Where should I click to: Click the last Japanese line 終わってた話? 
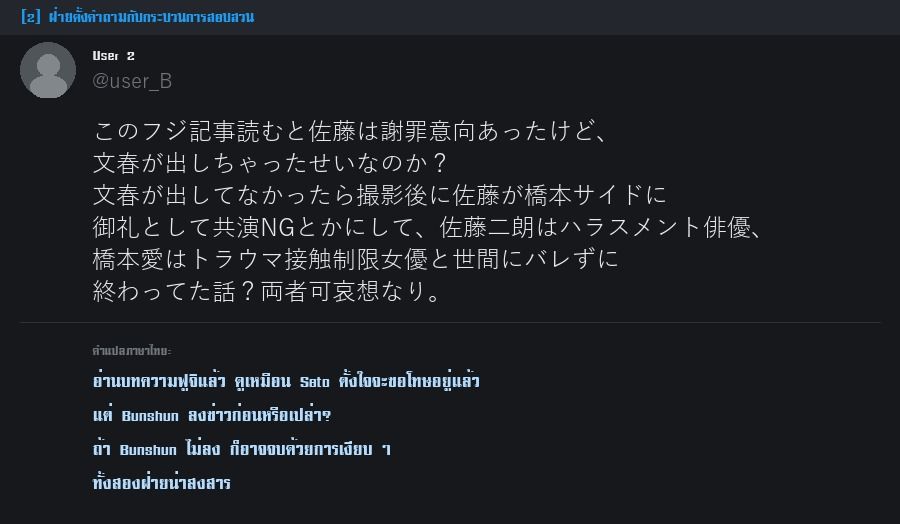267,291
